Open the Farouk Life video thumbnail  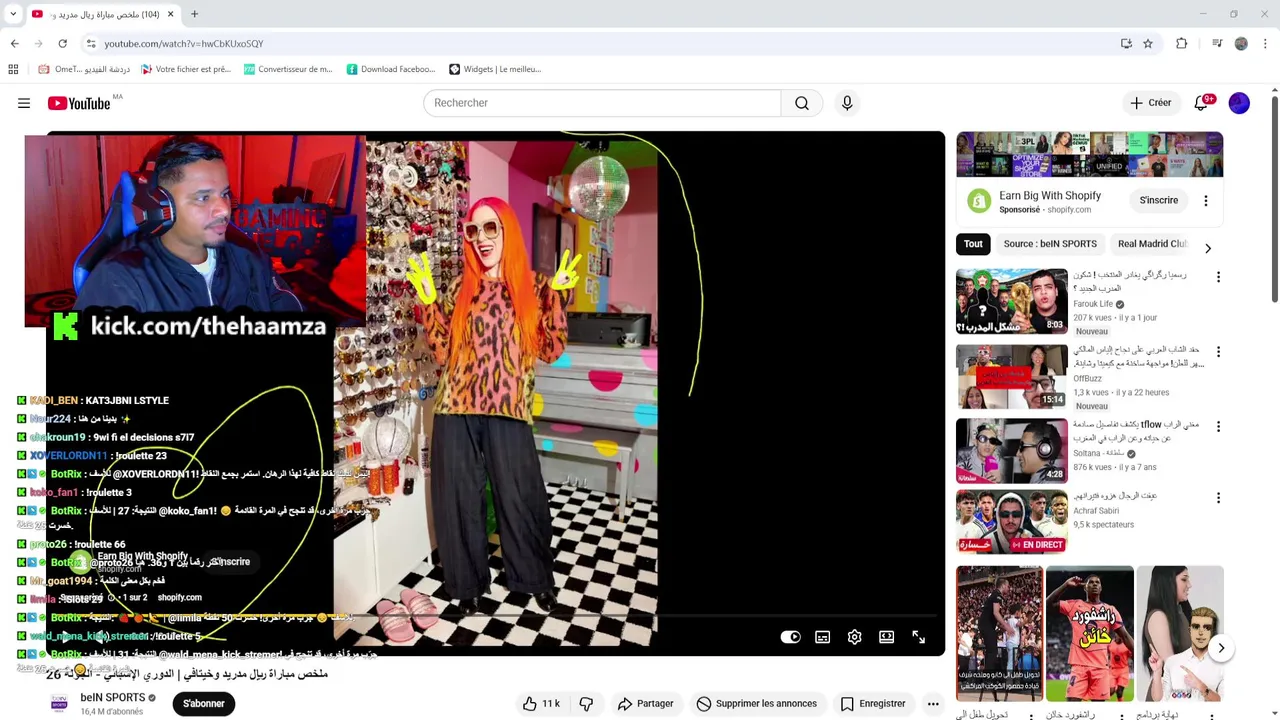pos(1012,301)
